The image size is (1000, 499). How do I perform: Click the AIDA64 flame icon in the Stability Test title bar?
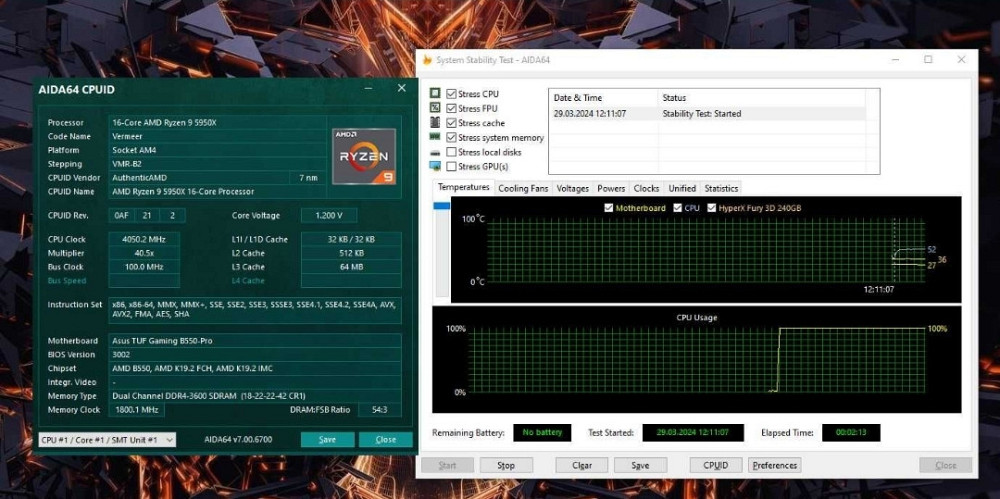427,60
